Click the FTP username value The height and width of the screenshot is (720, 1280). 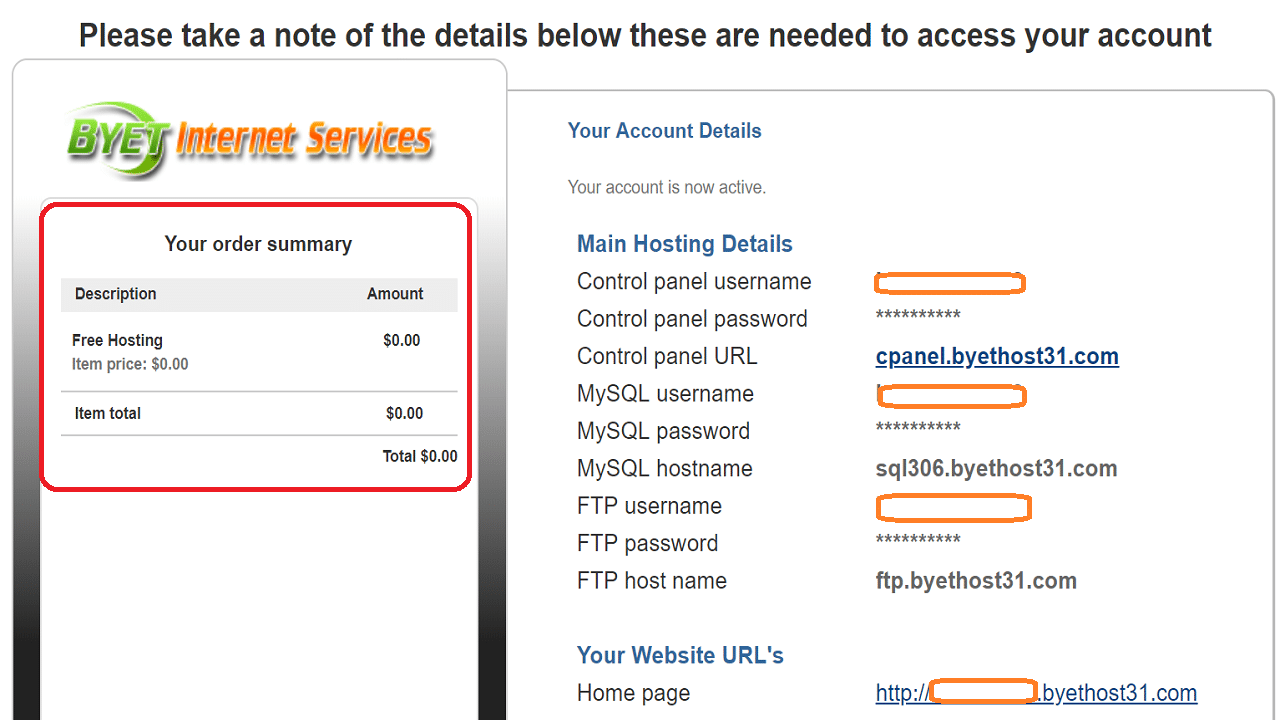click(x=952, y=508)
